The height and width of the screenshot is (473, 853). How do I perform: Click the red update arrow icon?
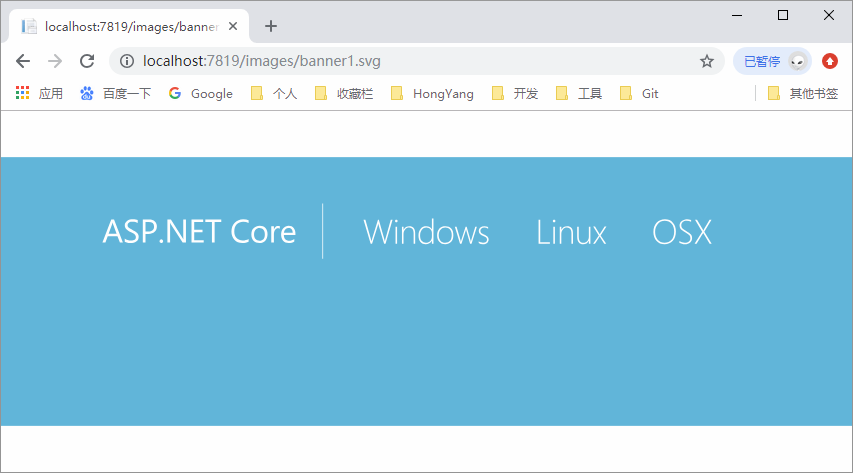[830, 61]
